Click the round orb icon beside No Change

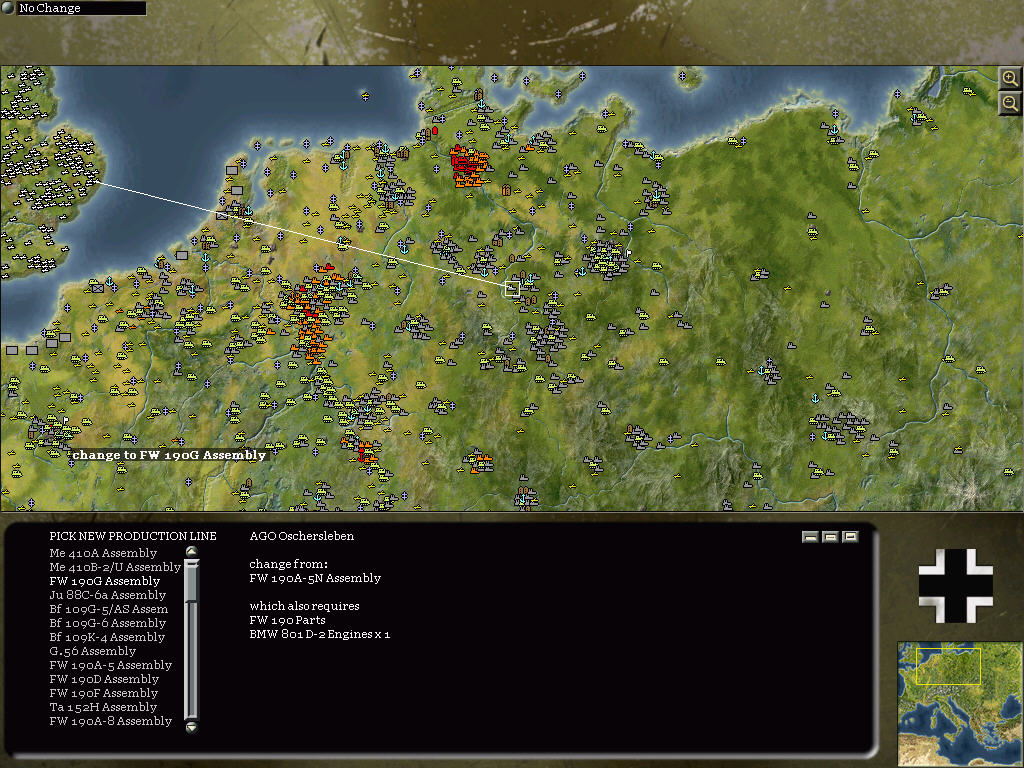coord(7,8)
